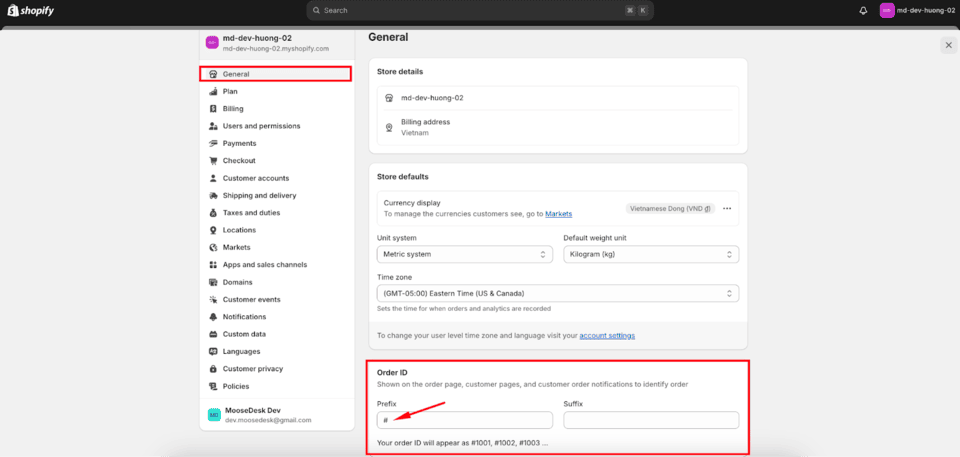Open the Default weight unit dropdown
Image resolution: width=960 pixels, height=457 pixels.
[651, 254]
